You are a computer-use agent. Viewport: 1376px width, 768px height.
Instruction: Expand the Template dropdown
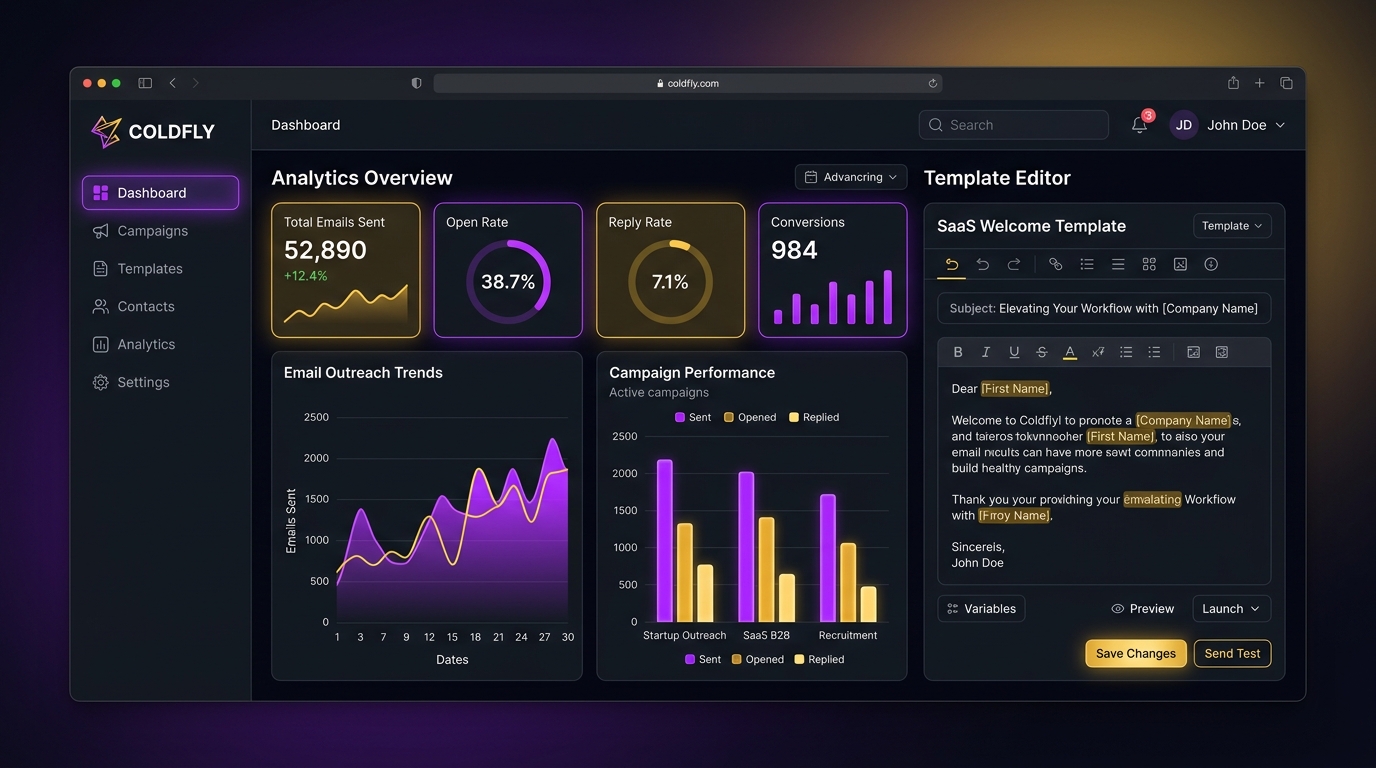coord(1232,226)
